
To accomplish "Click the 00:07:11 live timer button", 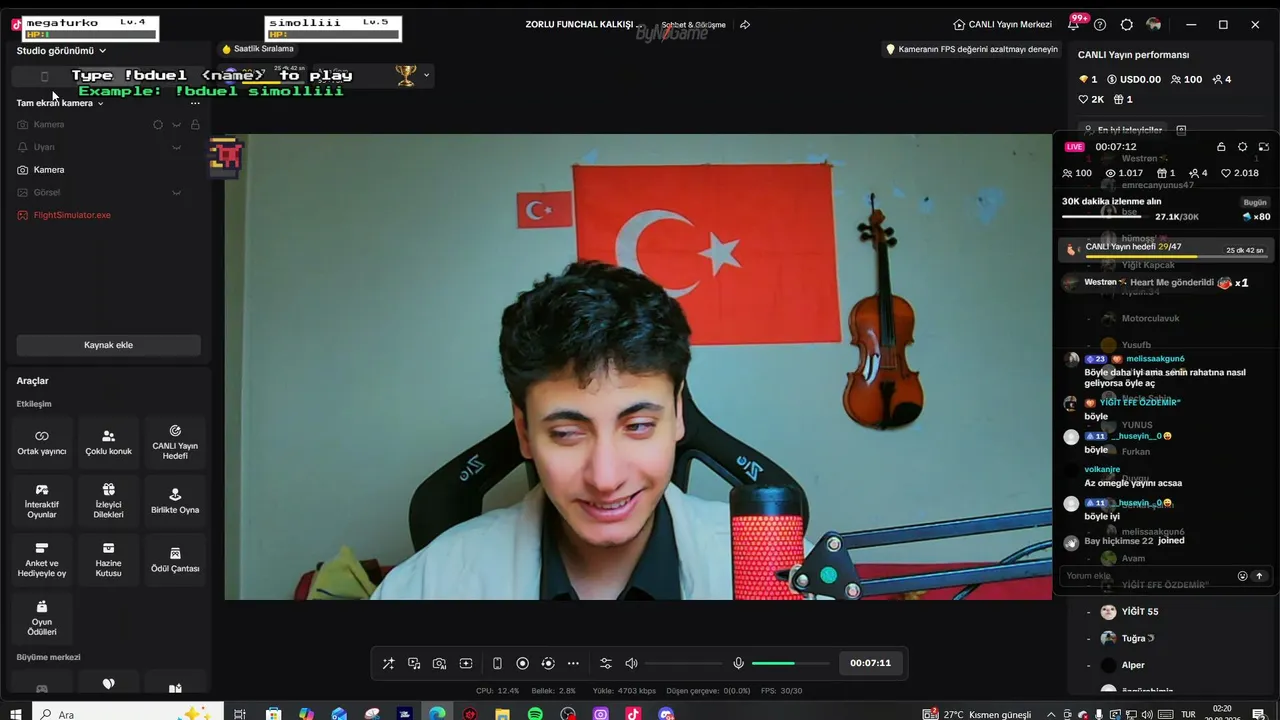I will [871, 663].
